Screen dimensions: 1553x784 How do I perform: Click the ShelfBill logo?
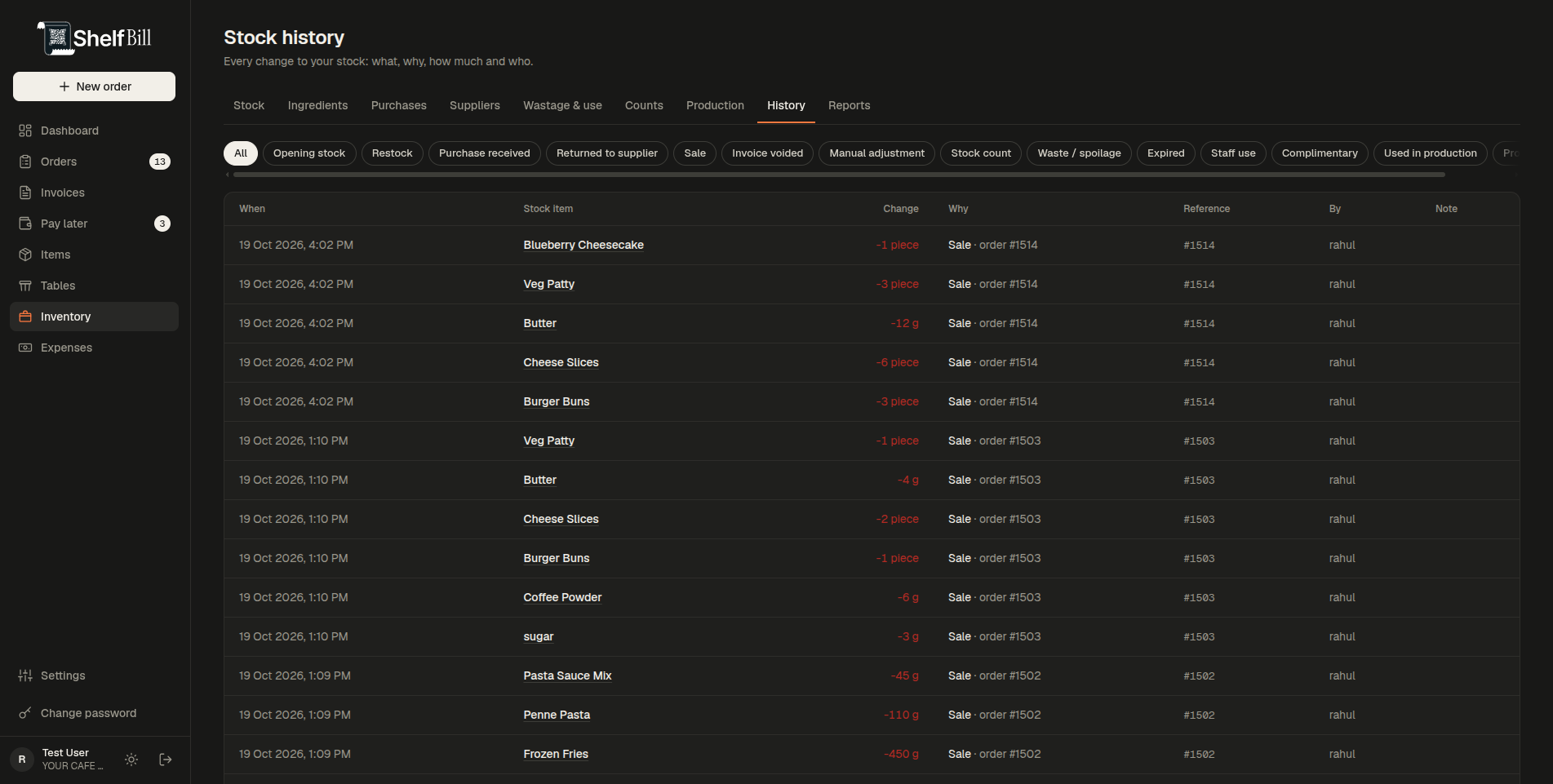95,38
